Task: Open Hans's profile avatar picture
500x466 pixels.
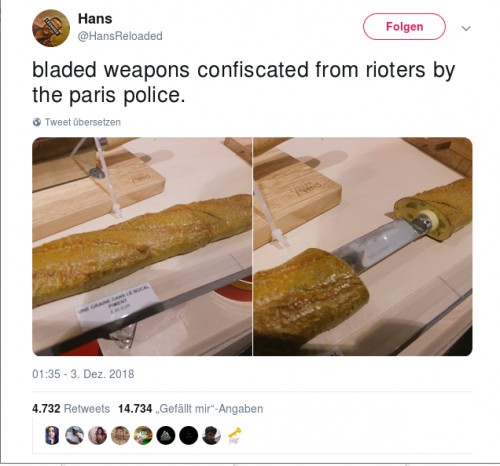Action: (x=51, y=28)
